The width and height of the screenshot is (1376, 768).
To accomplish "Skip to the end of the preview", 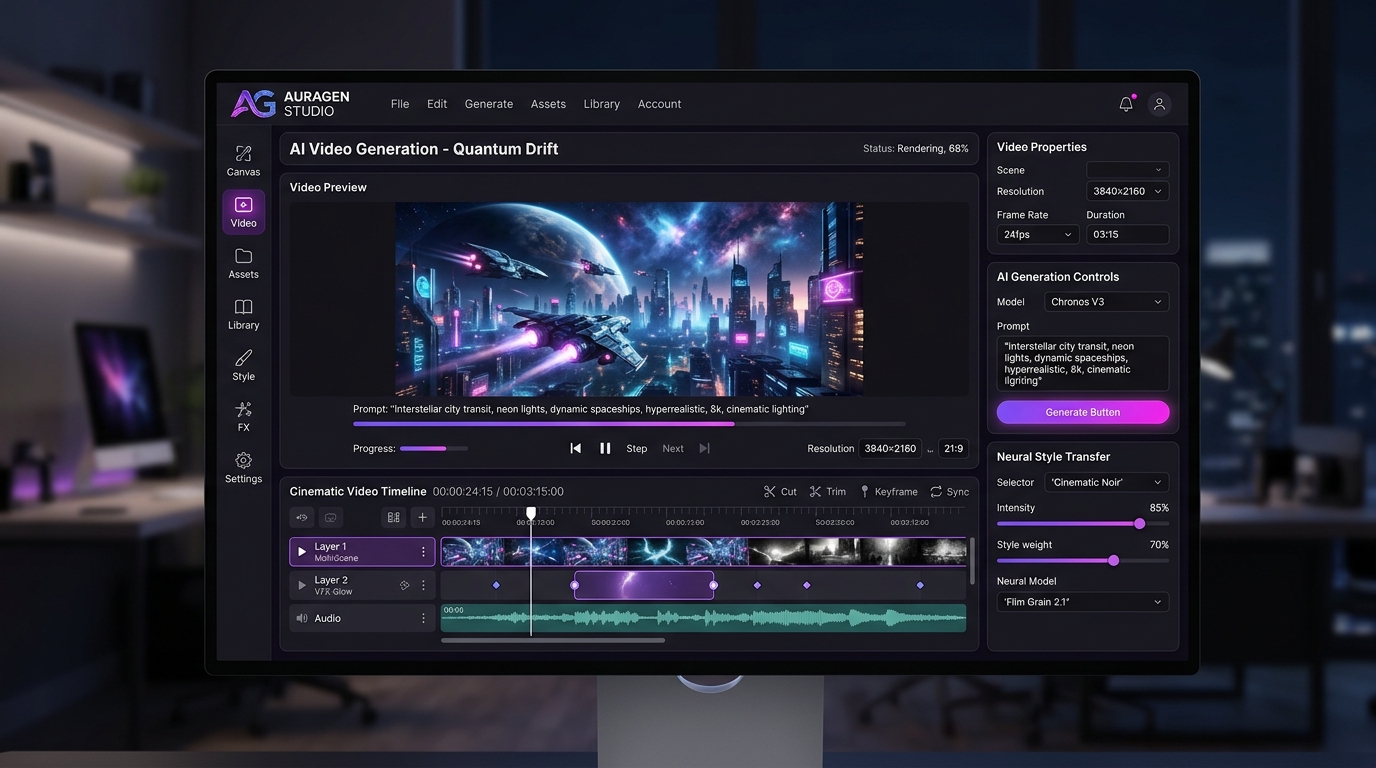I will [x=705, y=448].
